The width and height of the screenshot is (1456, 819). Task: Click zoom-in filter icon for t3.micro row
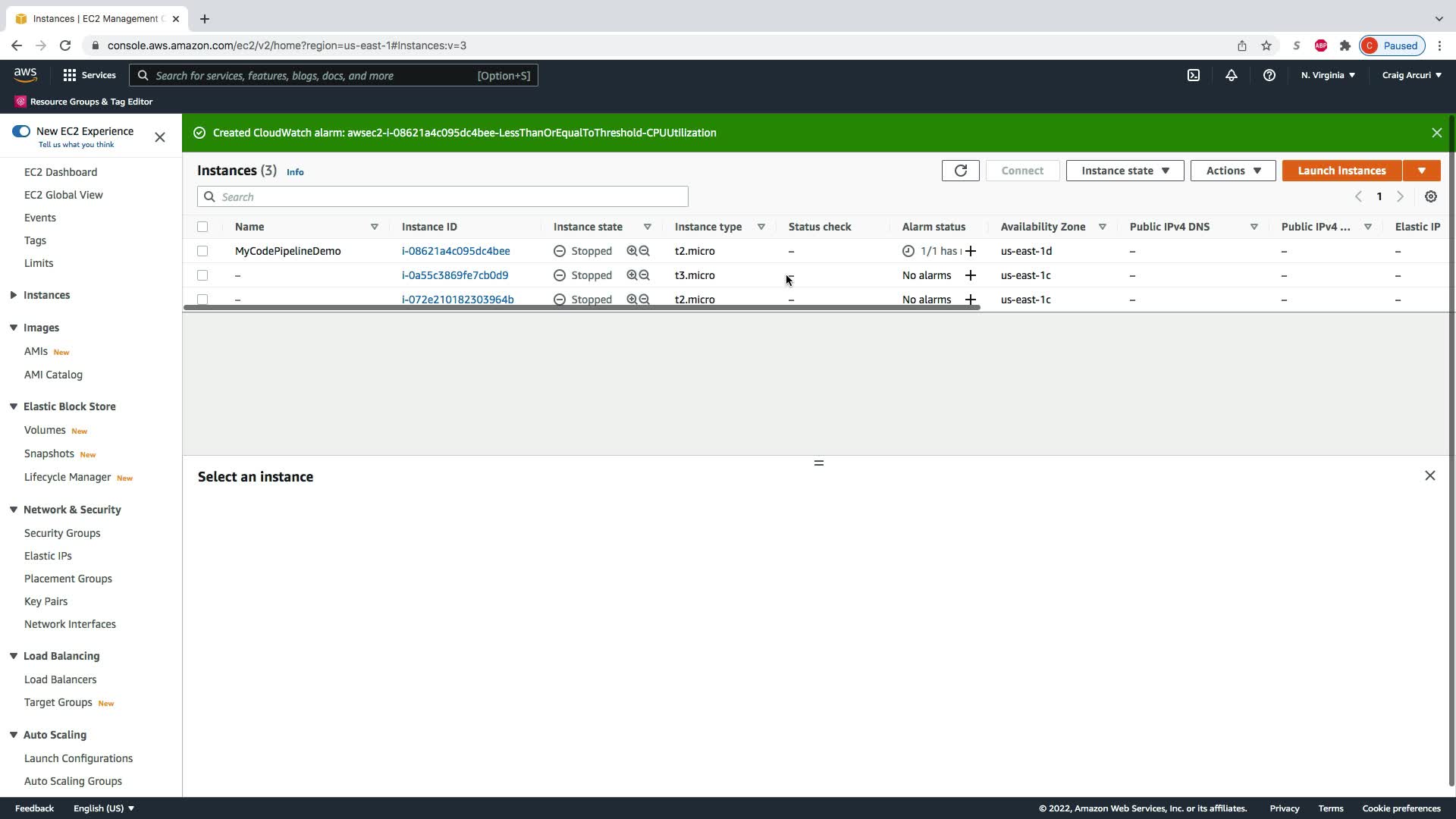[632, 275]
